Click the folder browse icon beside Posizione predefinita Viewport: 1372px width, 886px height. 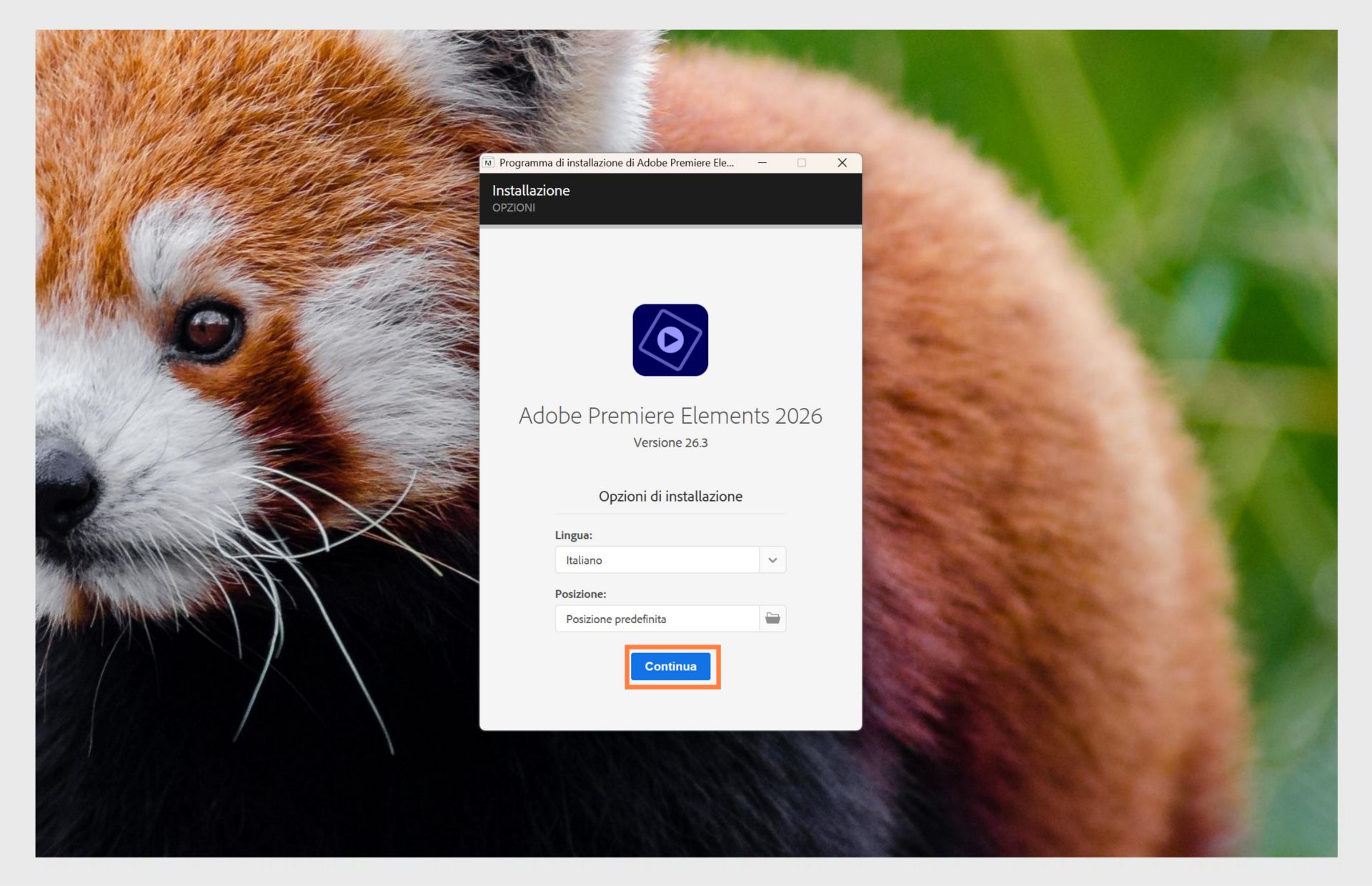click(x=772, y=619)
